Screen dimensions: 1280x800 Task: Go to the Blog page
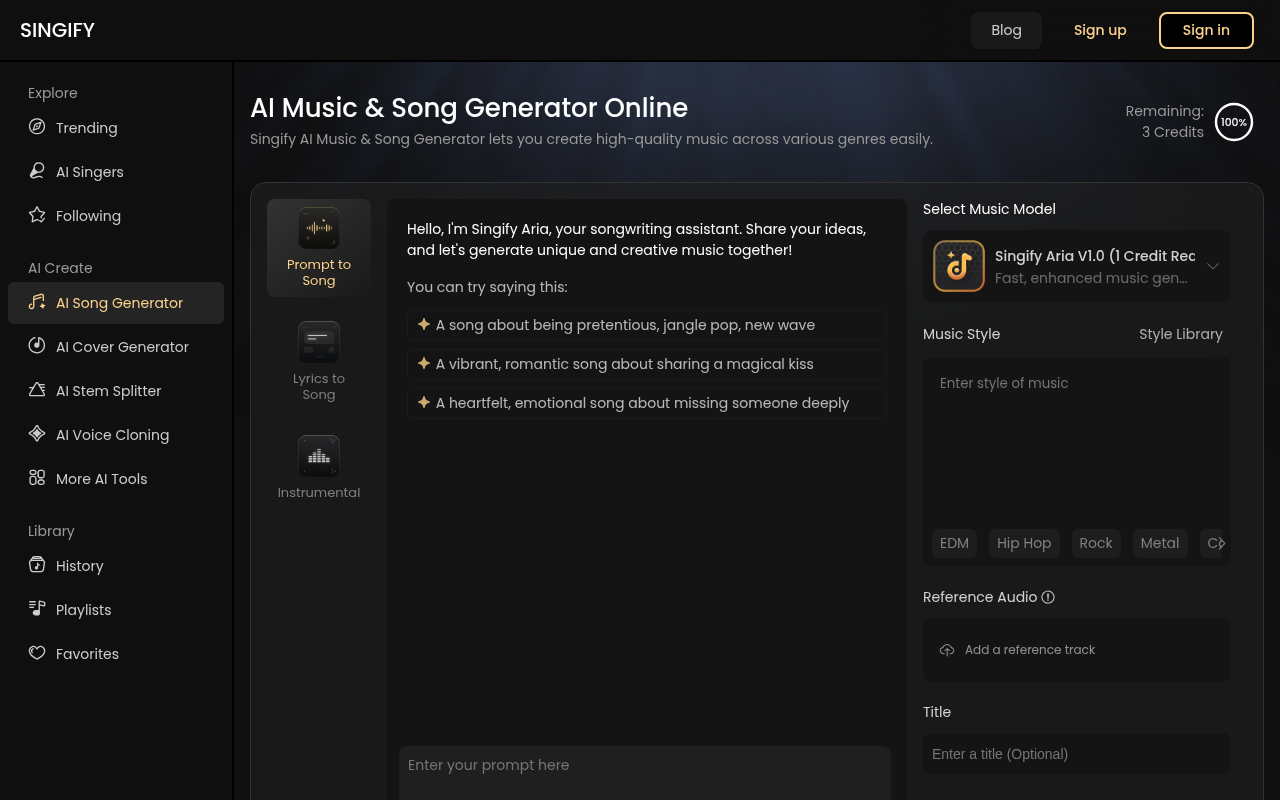1006,30
